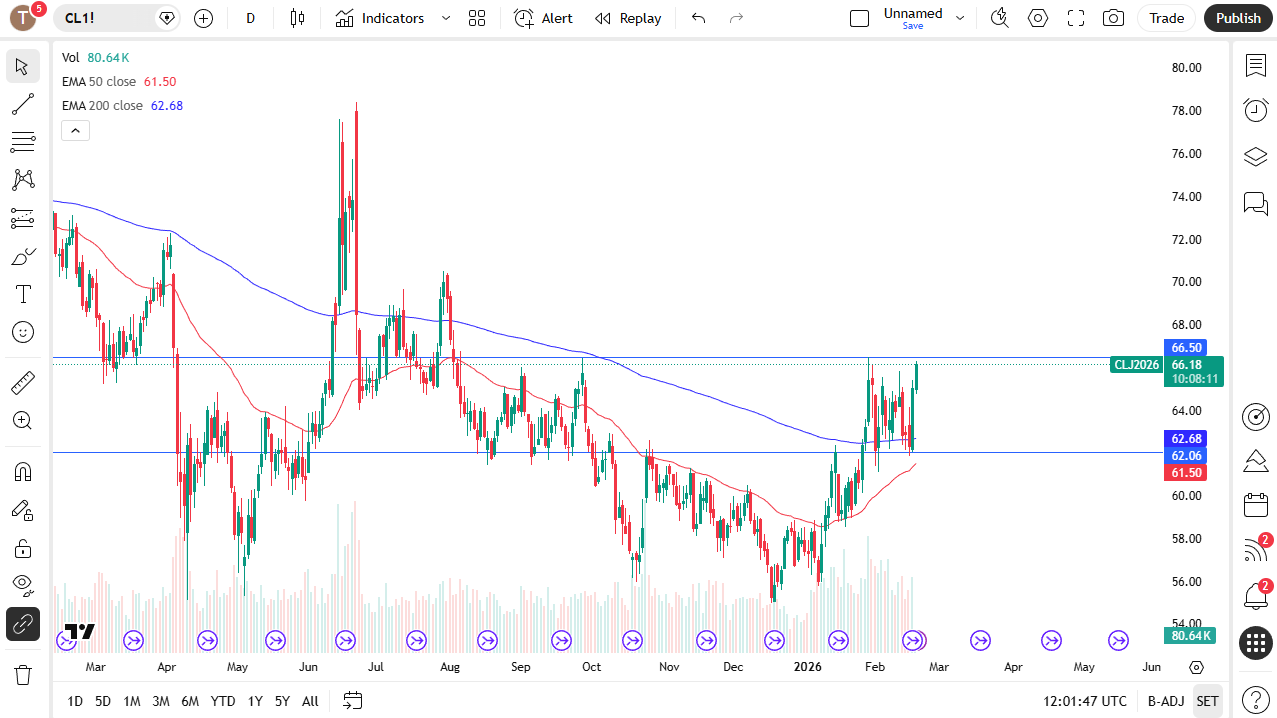The image size is (1277, 718).
Task: Open the chats panel icon
Action: click(1256, 204)
